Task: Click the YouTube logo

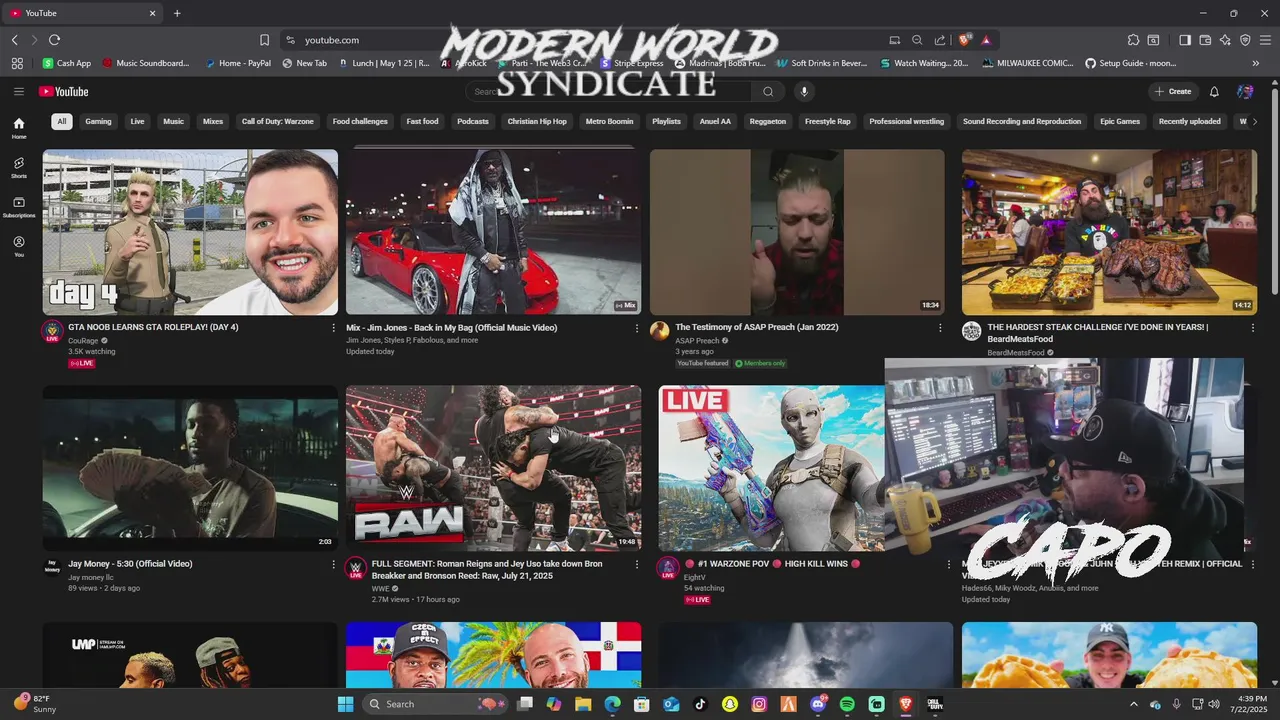Action: tap(64, 91)
